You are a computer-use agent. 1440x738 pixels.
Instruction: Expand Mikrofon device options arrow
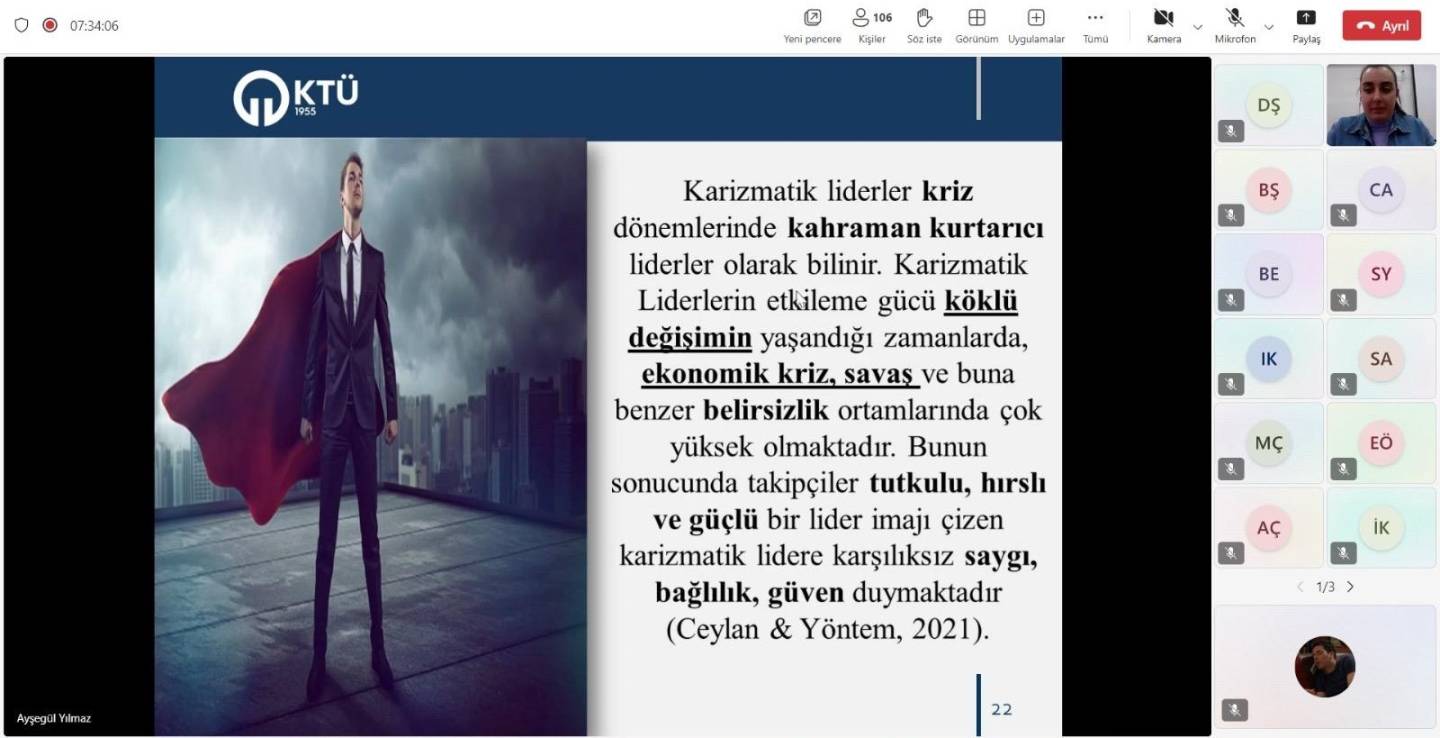click(x=1269, y=27)
